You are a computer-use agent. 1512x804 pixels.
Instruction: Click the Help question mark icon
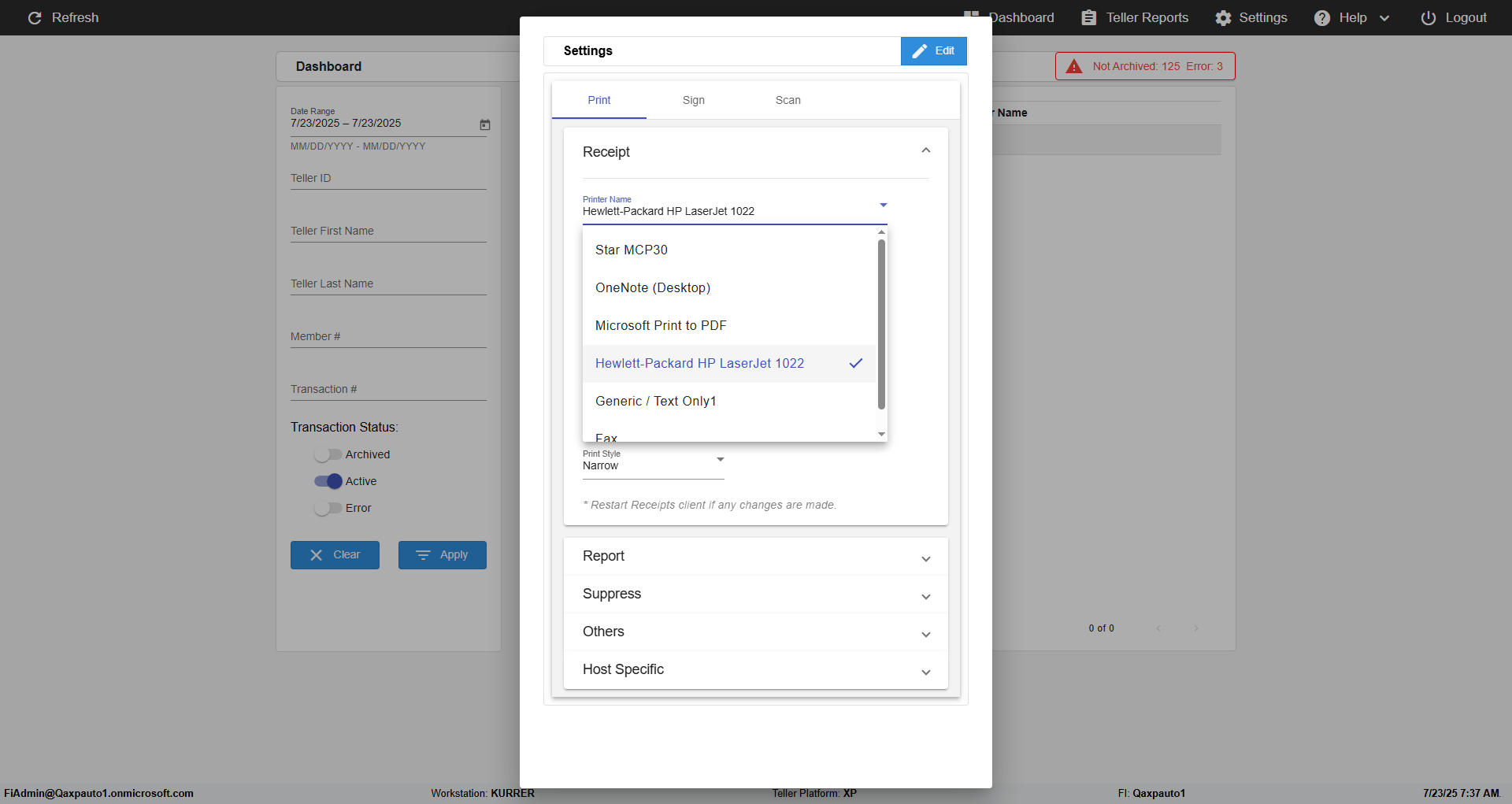click(1322, 17)
